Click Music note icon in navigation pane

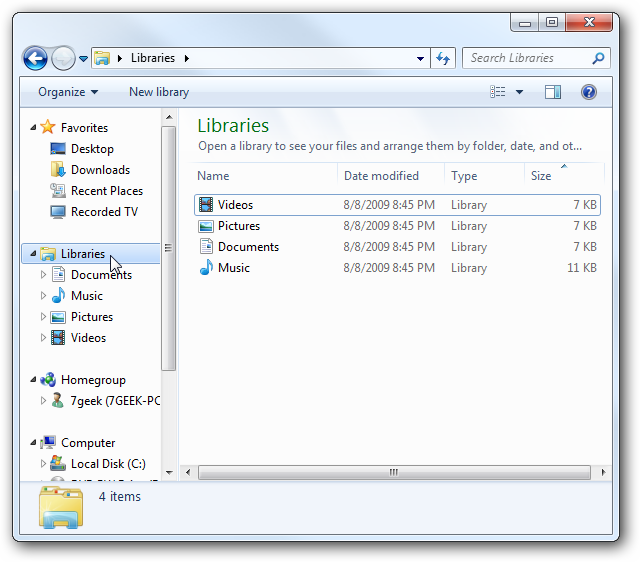[x=58, y=295]
